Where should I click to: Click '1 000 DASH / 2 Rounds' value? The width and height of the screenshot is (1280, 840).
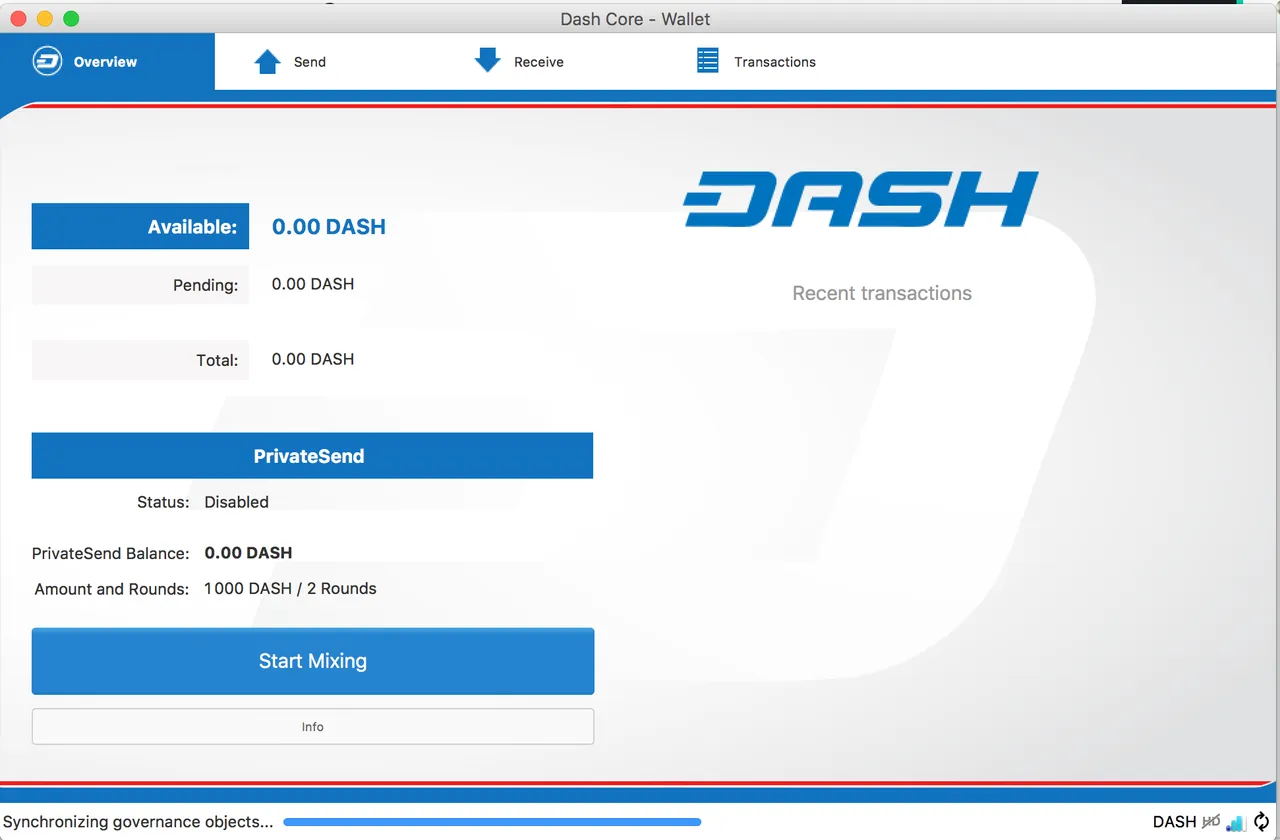pyautogui.click(x=290, y=589)
